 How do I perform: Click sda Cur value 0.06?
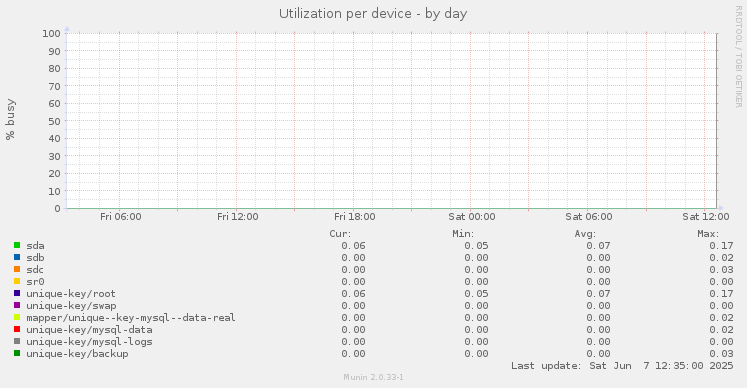click(353, 246)
